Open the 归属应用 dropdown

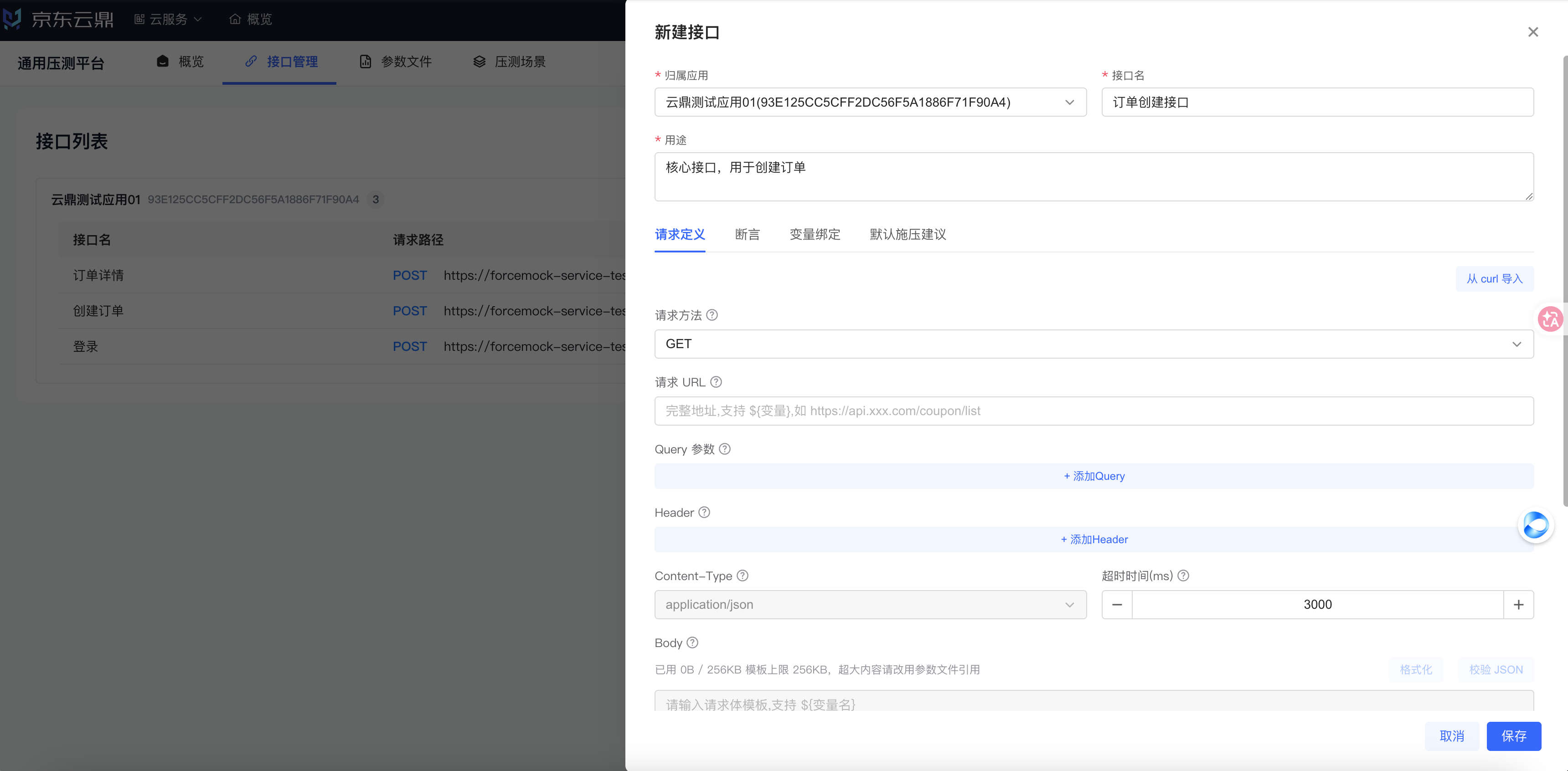(870, 102)
